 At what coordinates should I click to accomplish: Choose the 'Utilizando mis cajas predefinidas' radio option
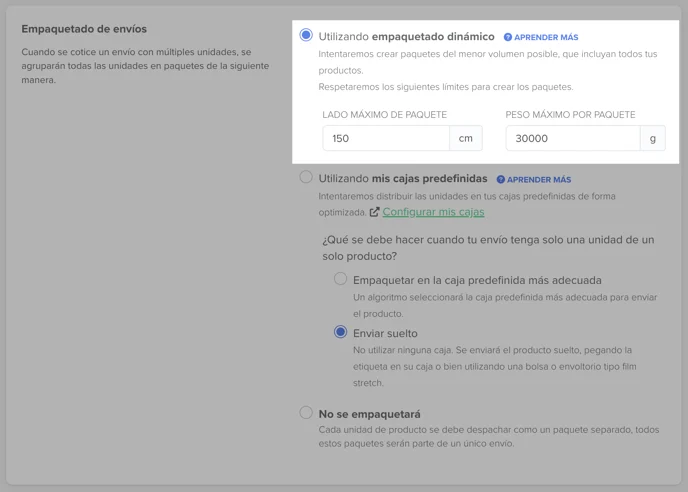[x=306, y=177]
